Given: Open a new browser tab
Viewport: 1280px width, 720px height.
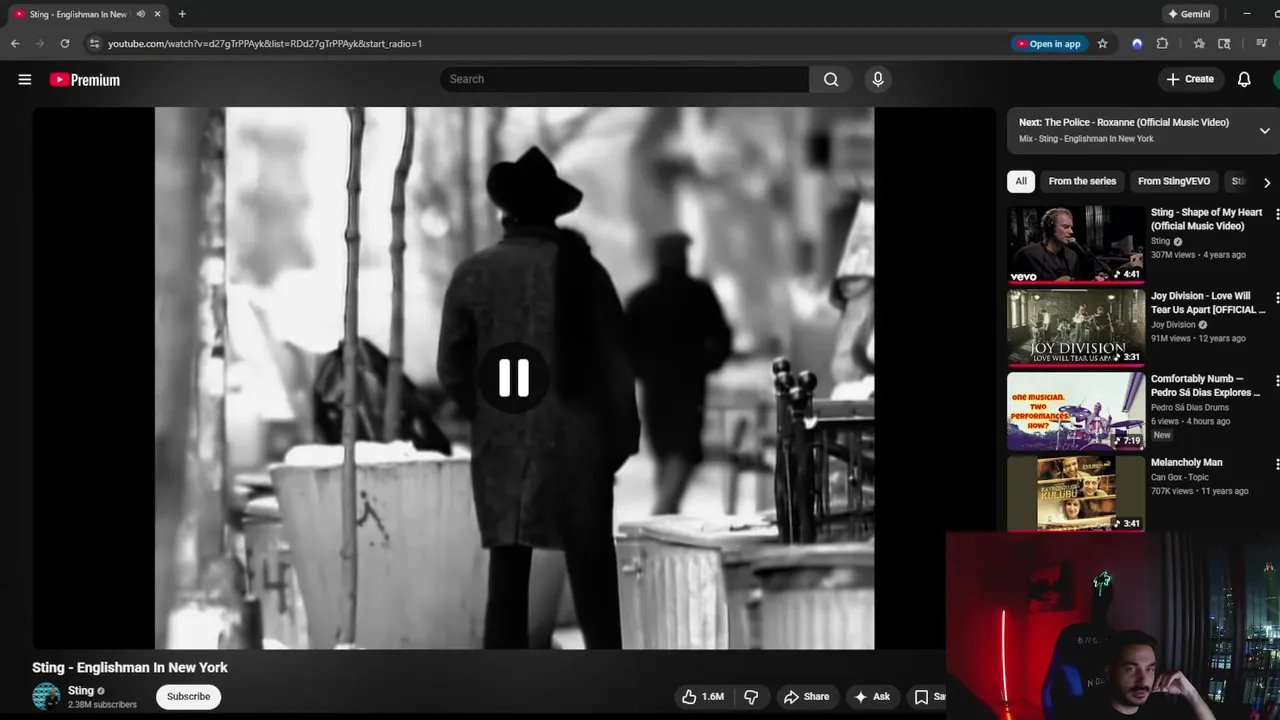Looking at the screenshot, I should (182, 14).
